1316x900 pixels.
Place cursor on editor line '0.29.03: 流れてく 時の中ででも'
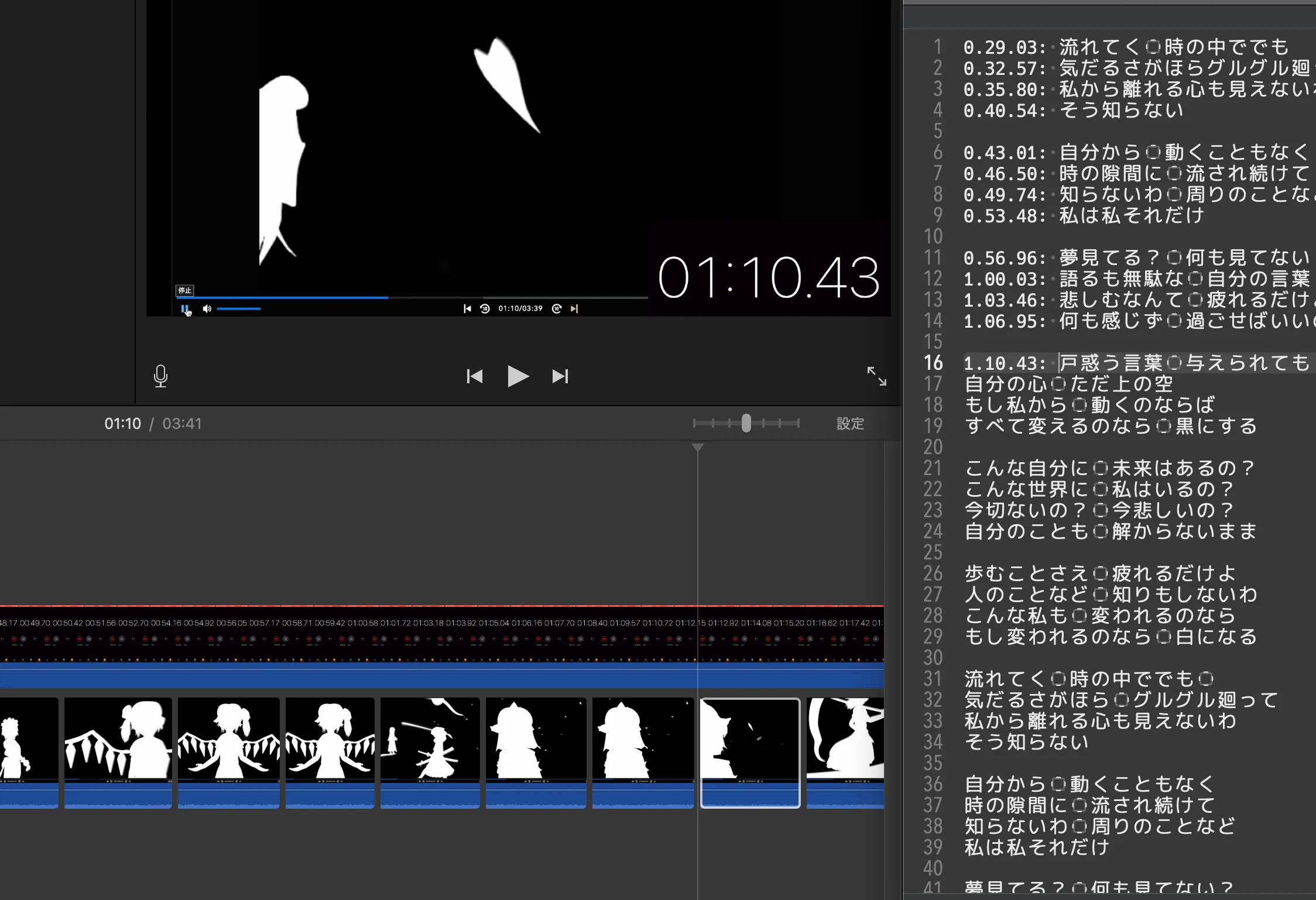click(1126, 47)
